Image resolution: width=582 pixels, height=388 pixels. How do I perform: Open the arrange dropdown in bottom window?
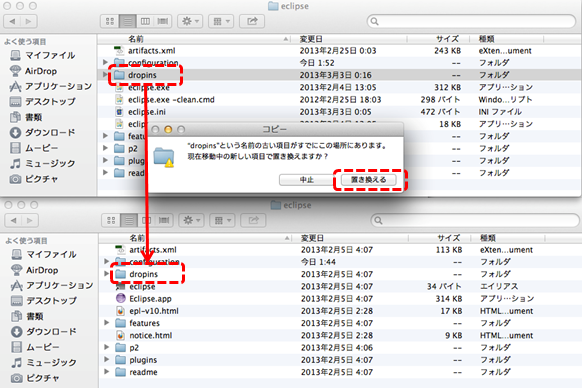[222, 220]
